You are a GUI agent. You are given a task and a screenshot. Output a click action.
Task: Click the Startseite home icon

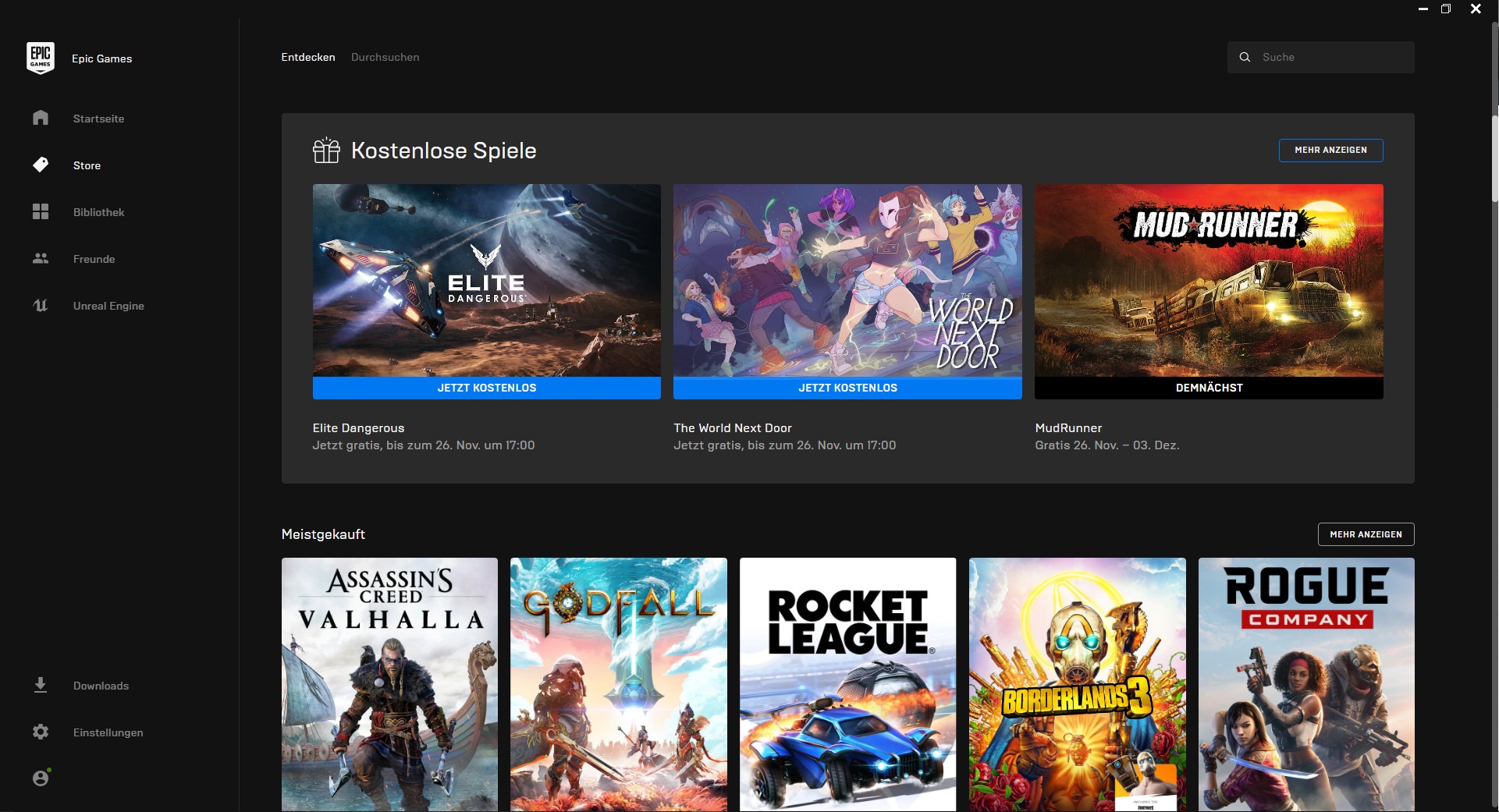(41, 118)
